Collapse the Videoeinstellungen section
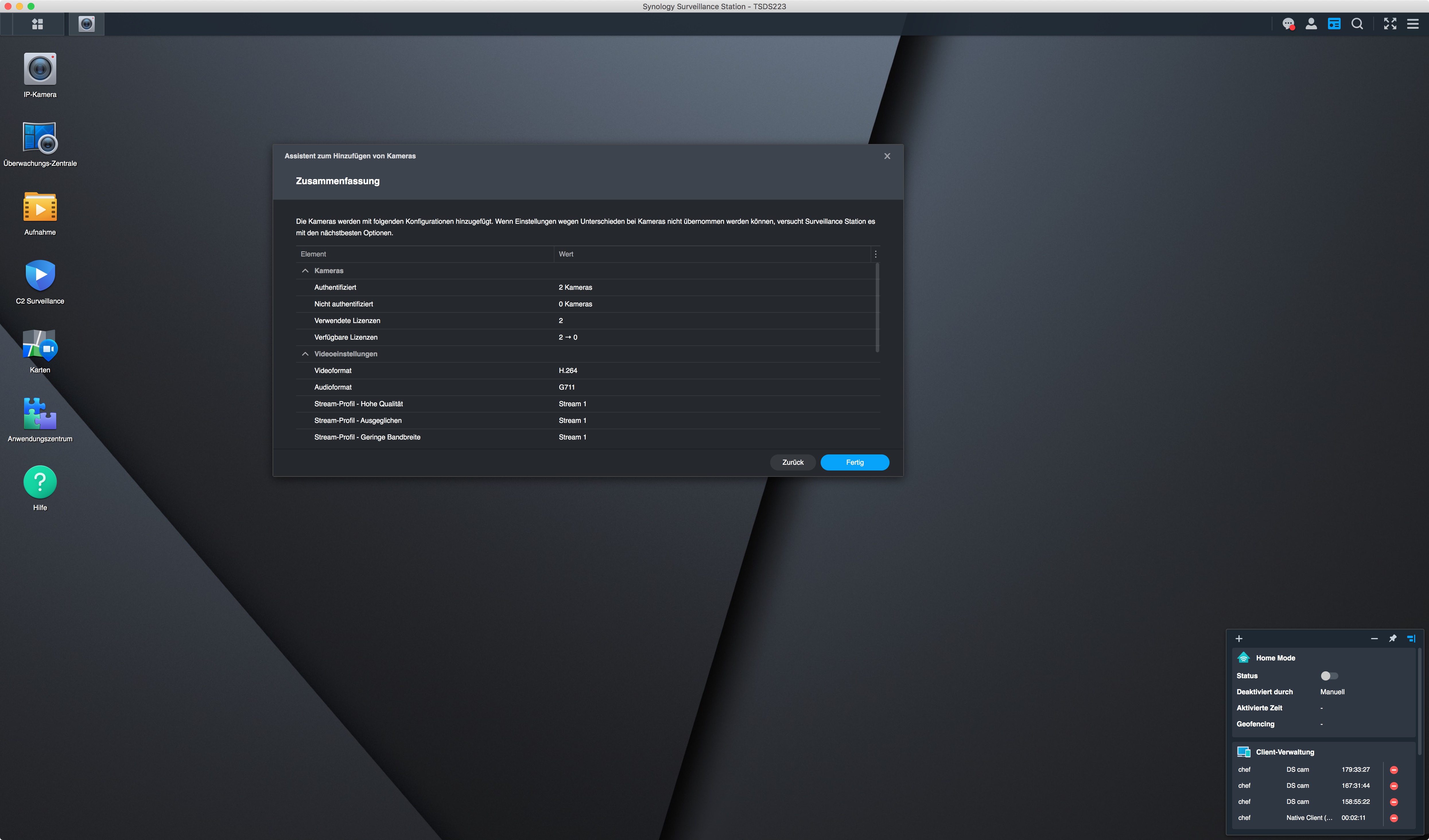 point(305,354)
